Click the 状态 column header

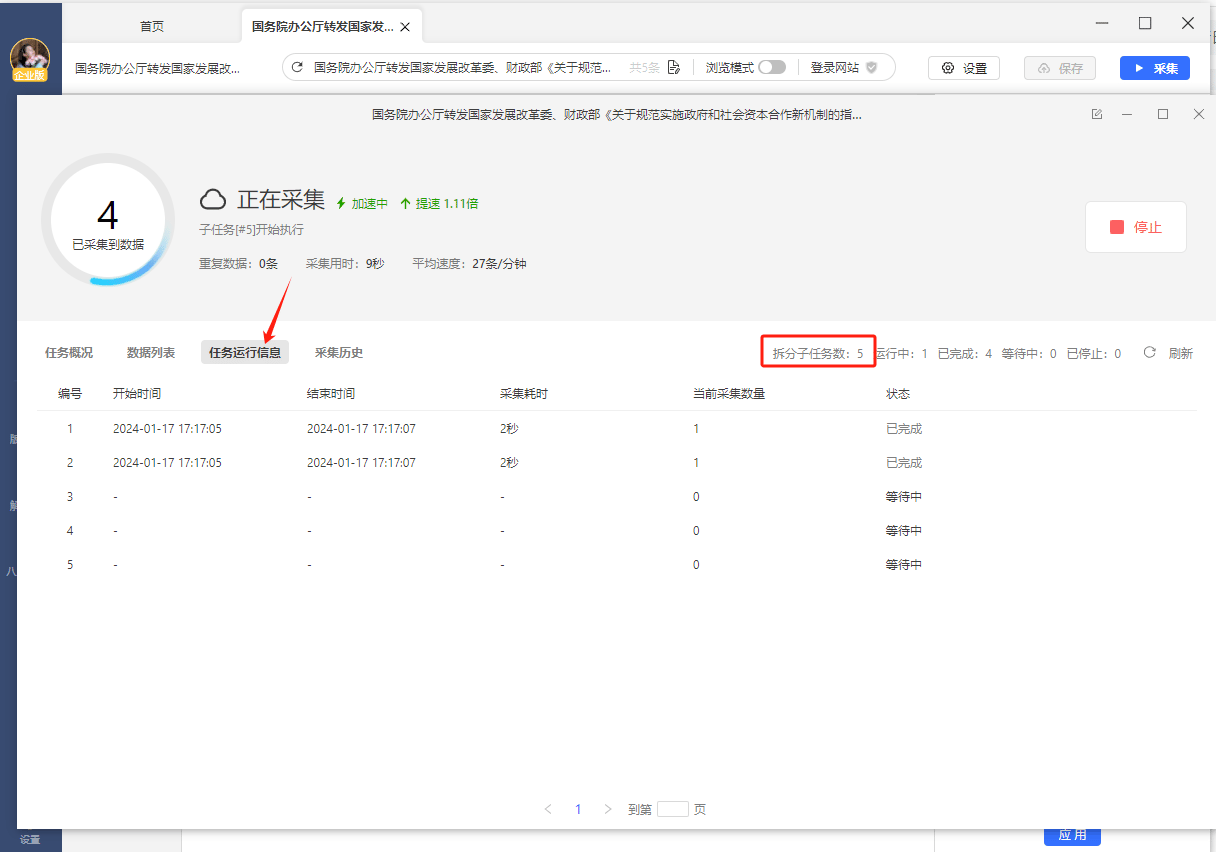(898, 394)
